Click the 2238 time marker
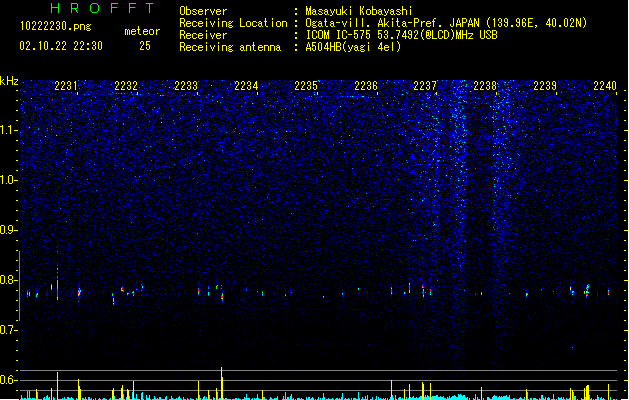Viewport: 629px width, 400px height. (x=485, y=86)
